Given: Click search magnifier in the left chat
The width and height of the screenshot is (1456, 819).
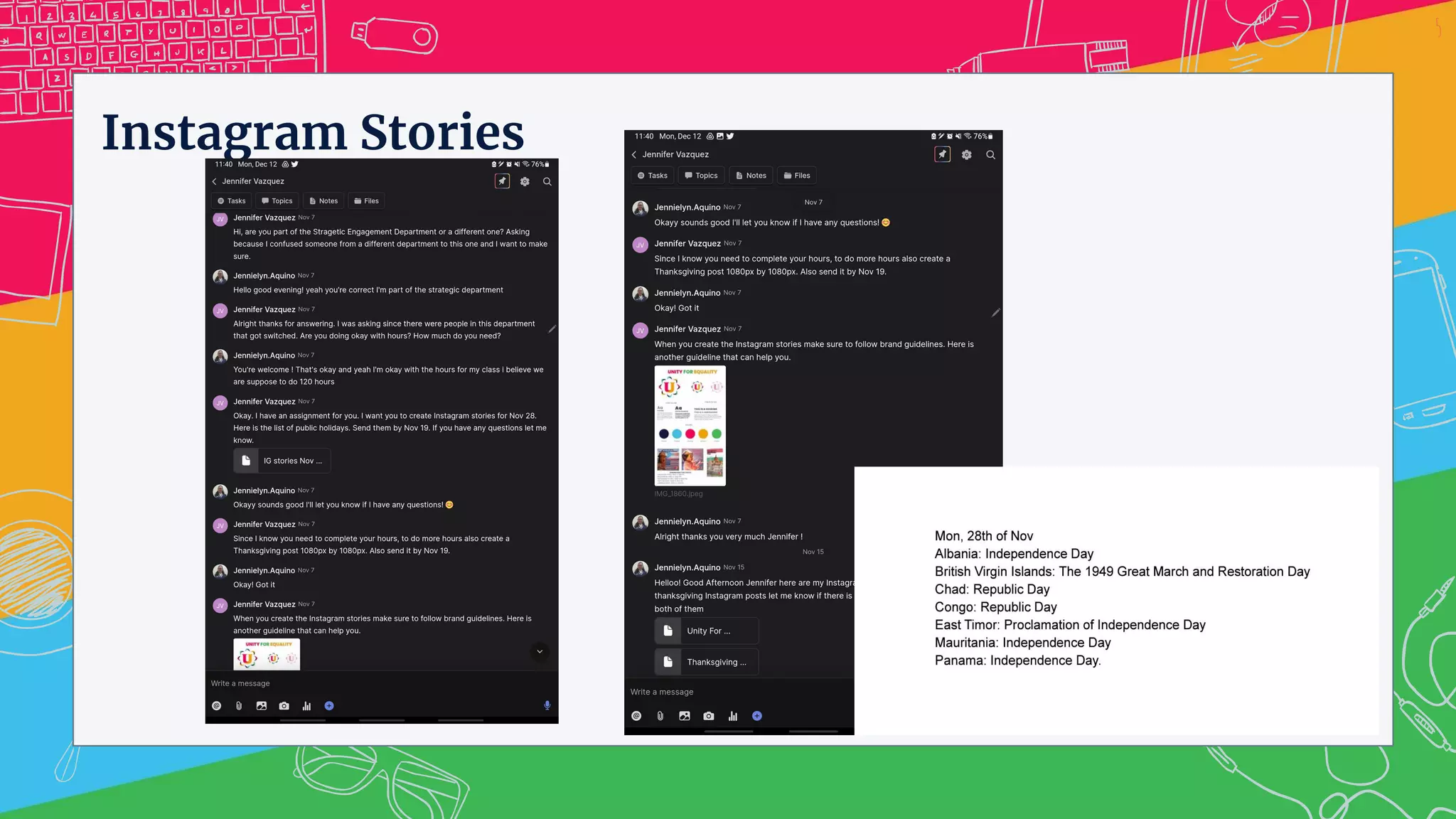Looking at the screenshot, I should (547, 181).
